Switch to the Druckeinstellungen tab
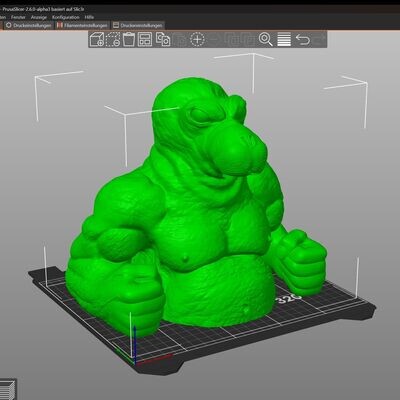 29,25
